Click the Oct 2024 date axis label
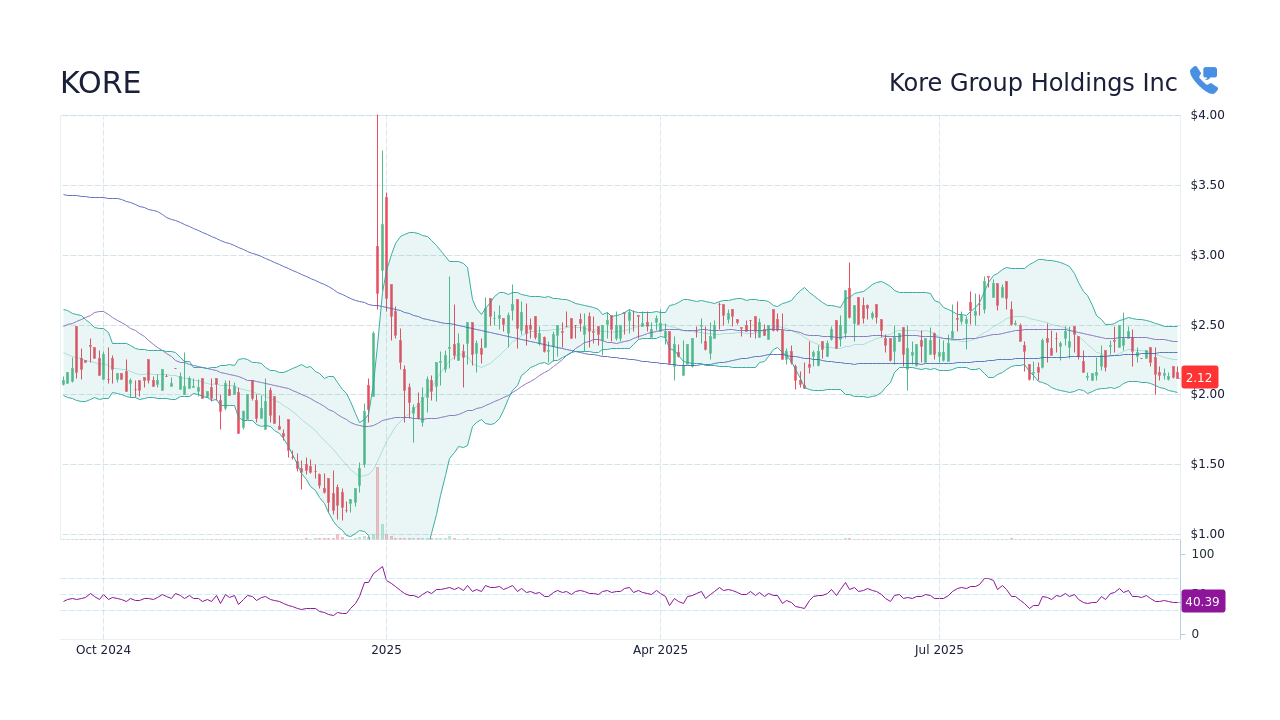Viewport: 1280px width, 720px height. (x=103, y=649)
